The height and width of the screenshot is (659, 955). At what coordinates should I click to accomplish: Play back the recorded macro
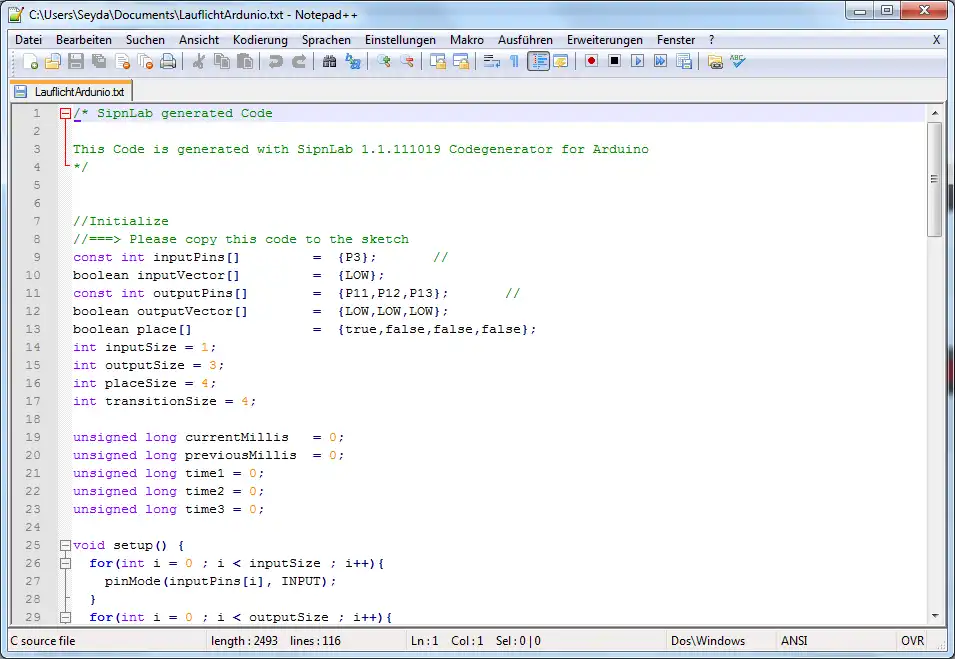(637, 62)
